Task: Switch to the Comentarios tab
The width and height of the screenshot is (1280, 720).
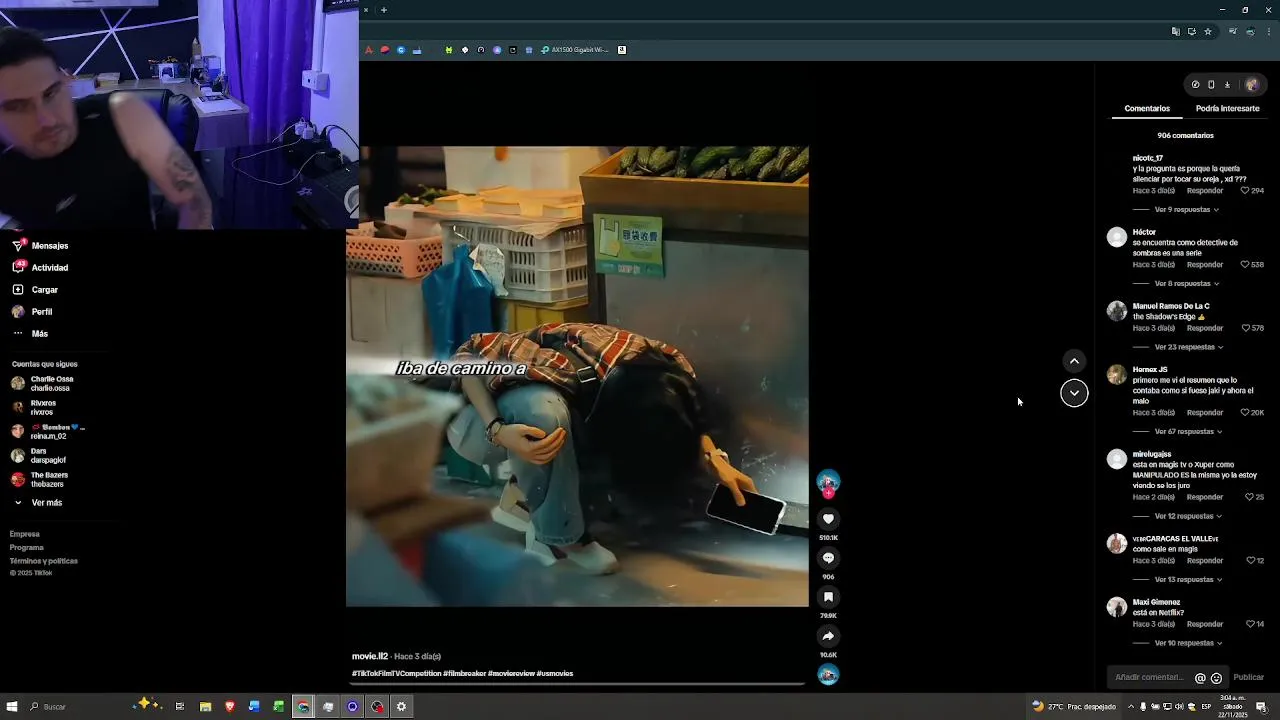Action: click(x=1147, y=108)
